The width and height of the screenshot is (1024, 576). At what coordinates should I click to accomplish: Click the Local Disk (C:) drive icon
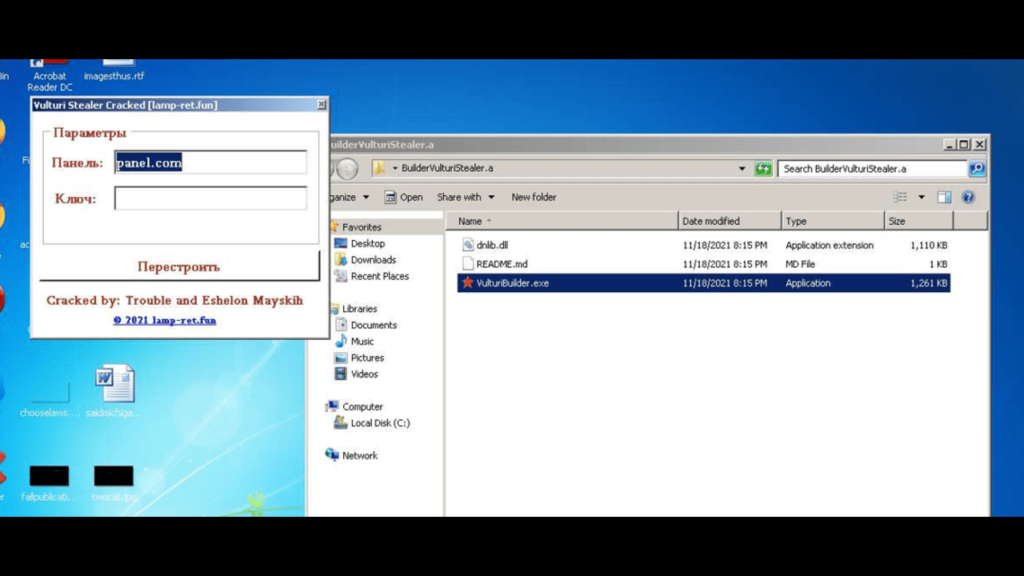(x=340, y=423)
